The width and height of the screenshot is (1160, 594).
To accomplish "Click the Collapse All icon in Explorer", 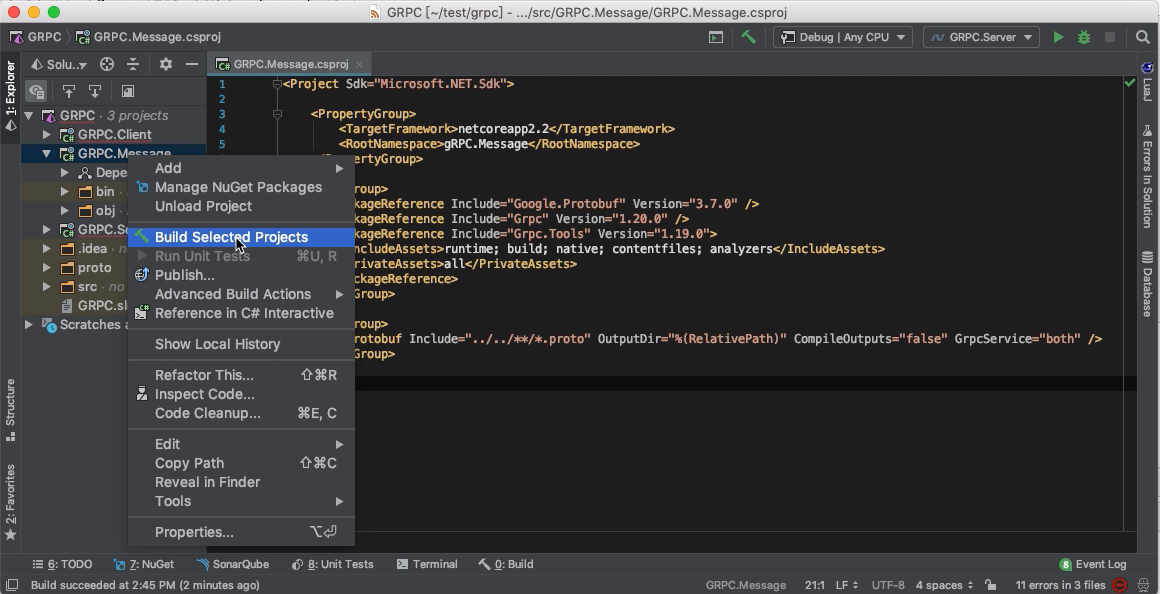I will [133, 64].
